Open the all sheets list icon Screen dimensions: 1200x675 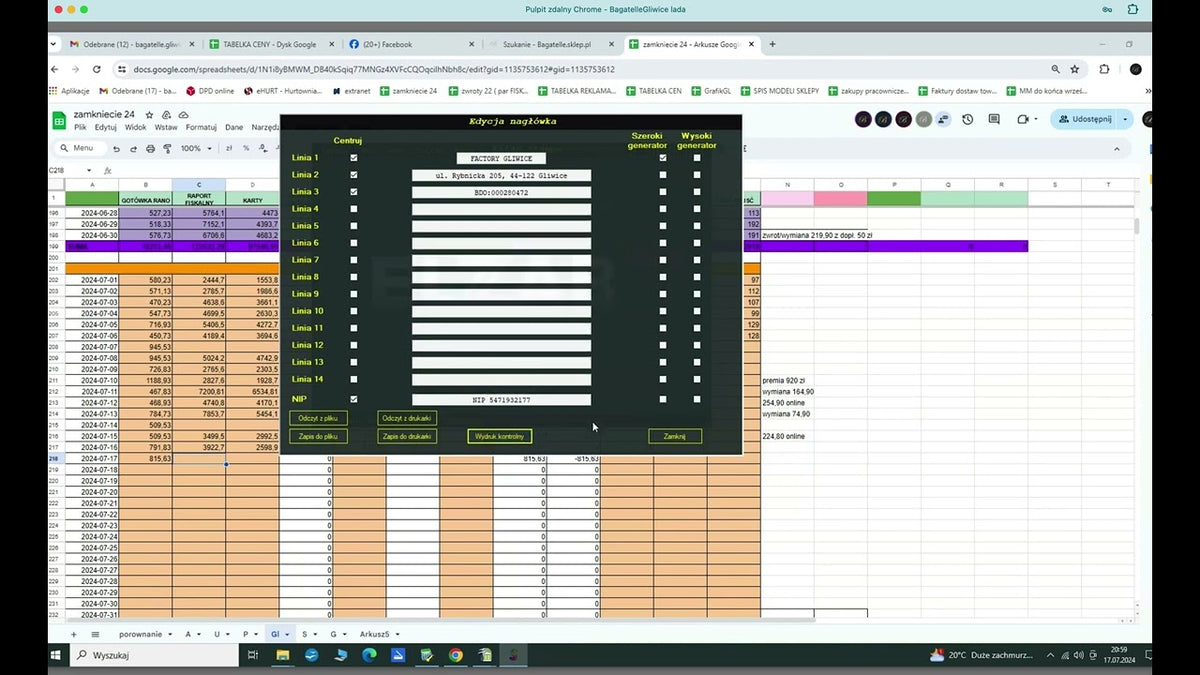pyautogui.click(x=95, y=635)
